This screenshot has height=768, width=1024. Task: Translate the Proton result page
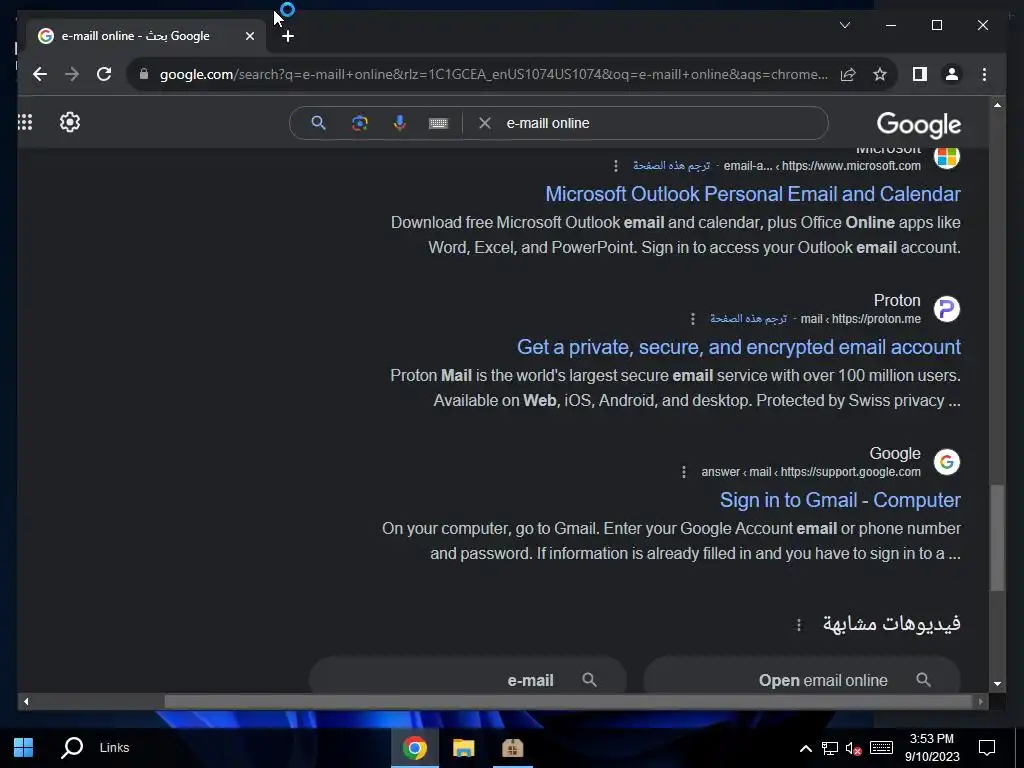(x=748, y=319)
